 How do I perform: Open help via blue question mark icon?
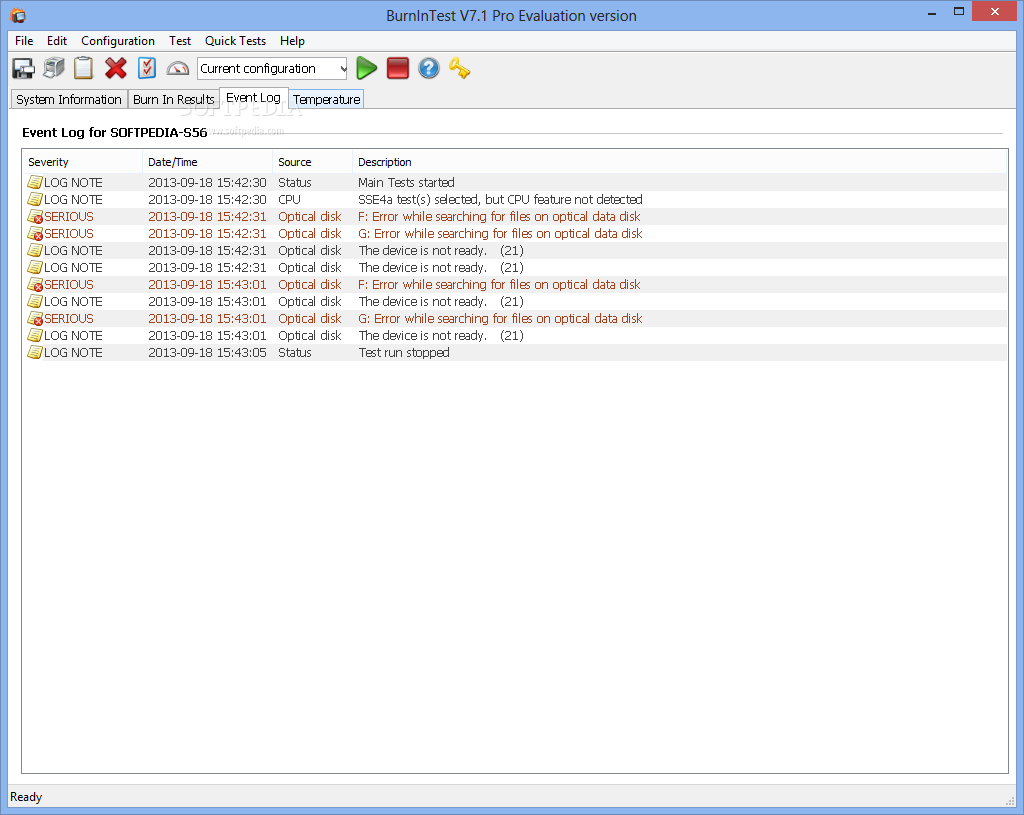pyautogui.click(x=429, y=68)
